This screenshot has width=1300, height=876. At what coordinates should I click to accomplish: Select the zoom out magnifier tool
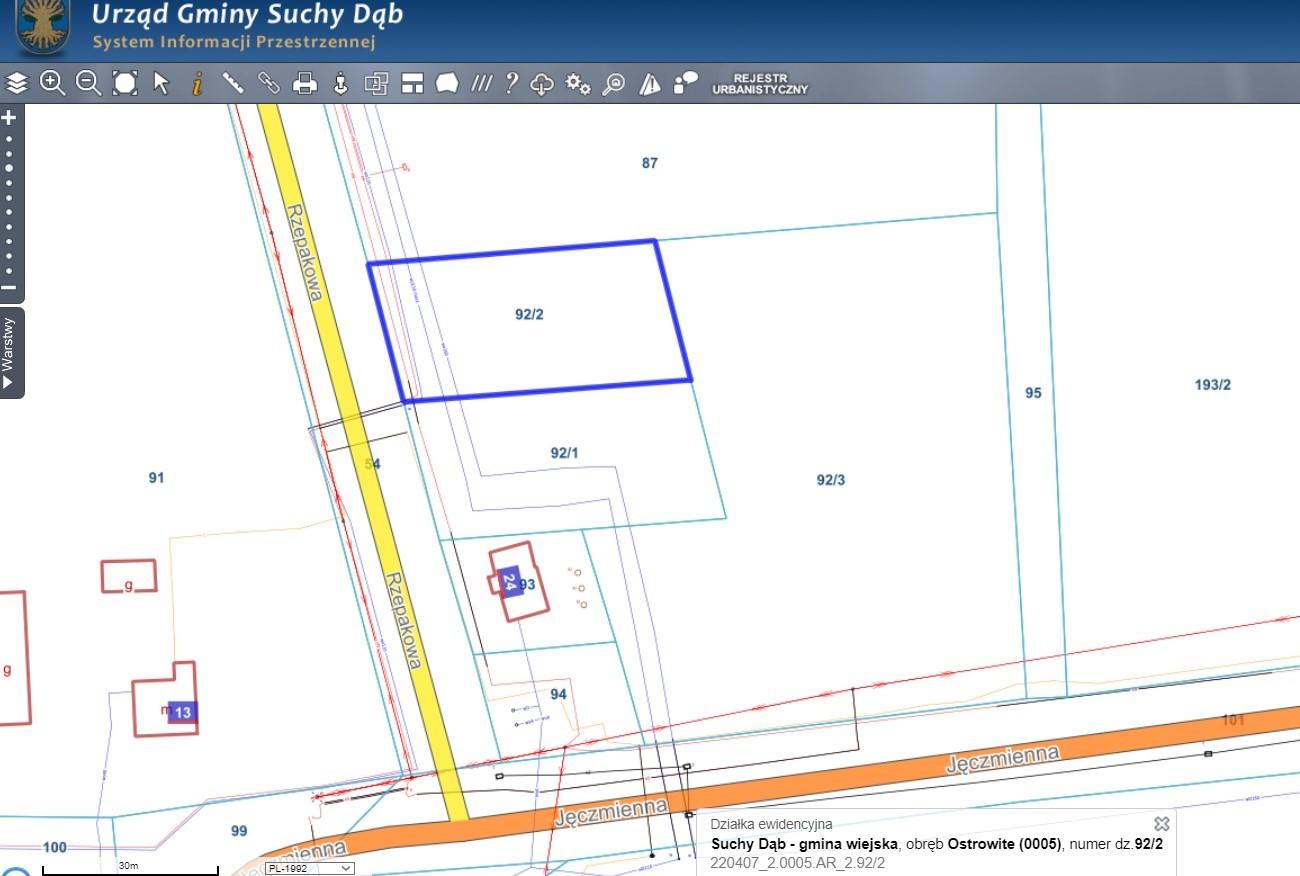88,84
